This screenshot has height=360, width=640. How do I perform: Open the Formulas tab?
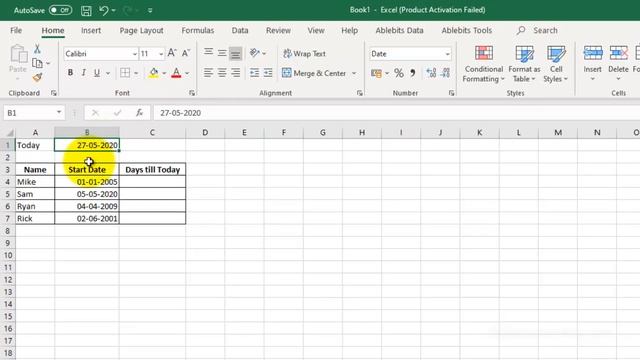tap(198, 30)
